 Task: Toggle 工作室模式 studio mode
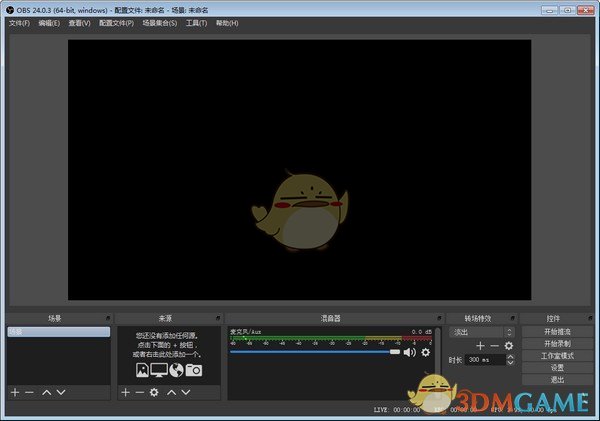point(557,356)
